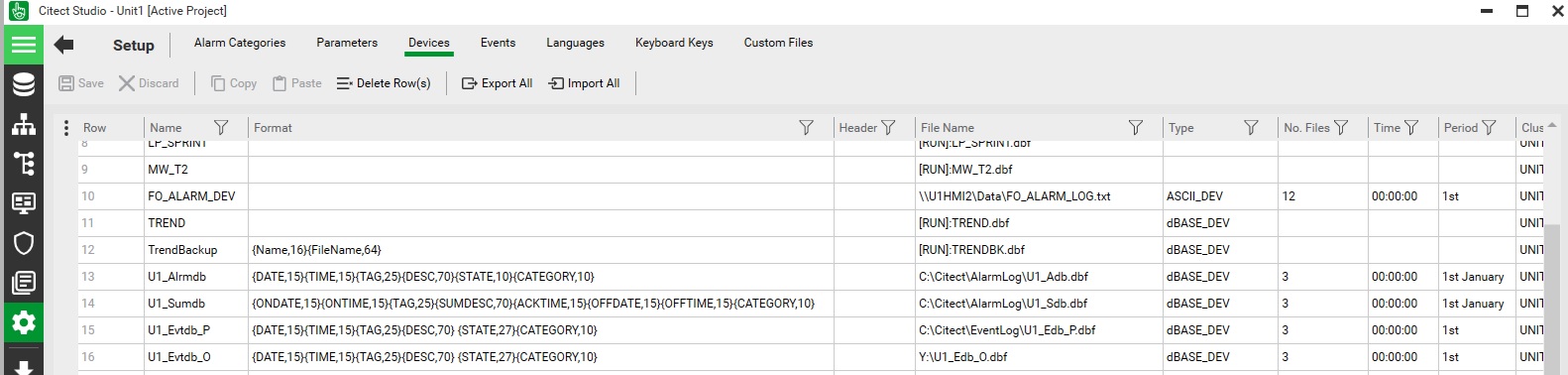Sort by the Row column header
The width and height of the screenshot is (1568, 375).
tap(95, 128)
